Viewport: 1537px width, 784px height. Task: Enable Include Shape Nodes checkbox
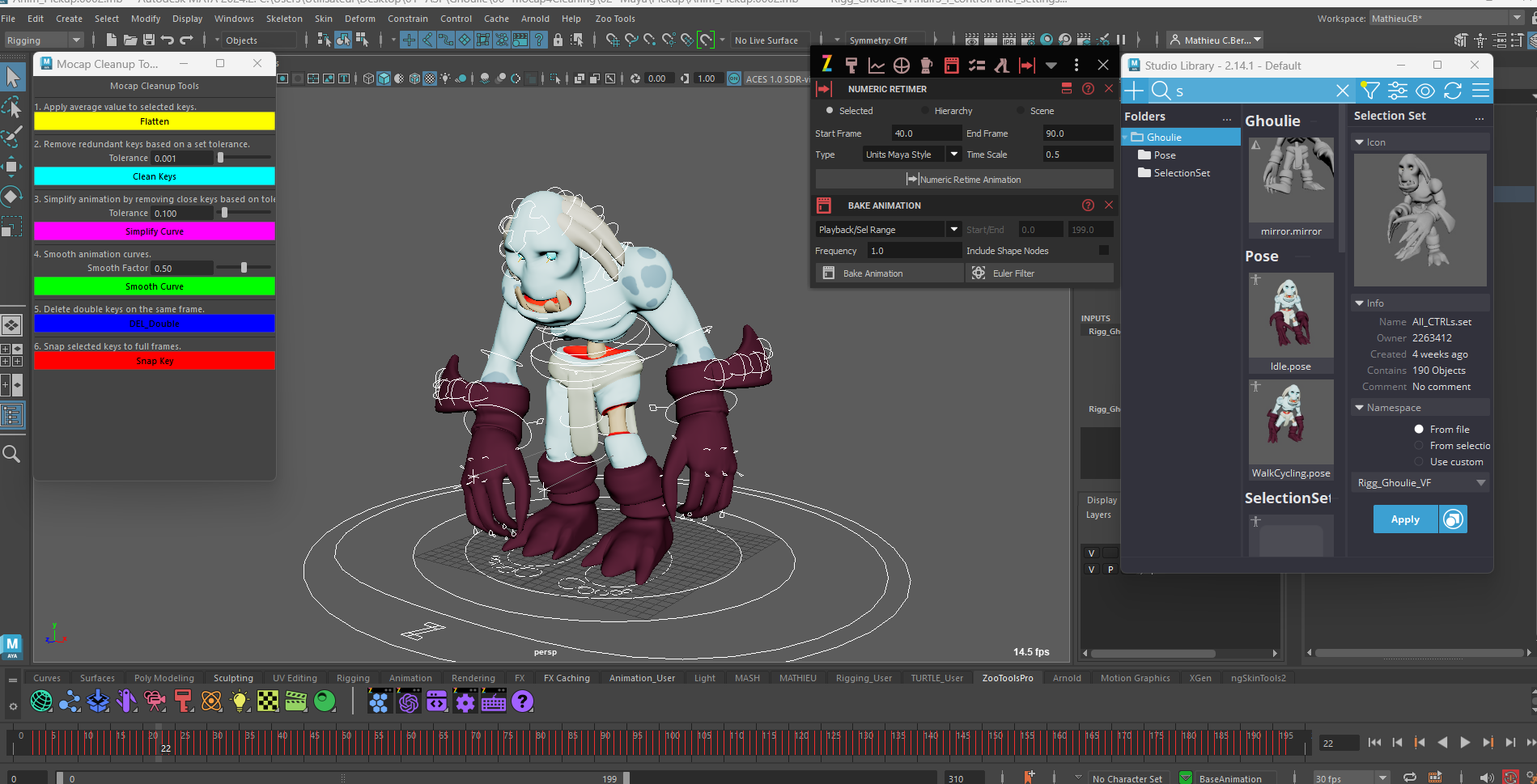click(x=1104, y=251)
